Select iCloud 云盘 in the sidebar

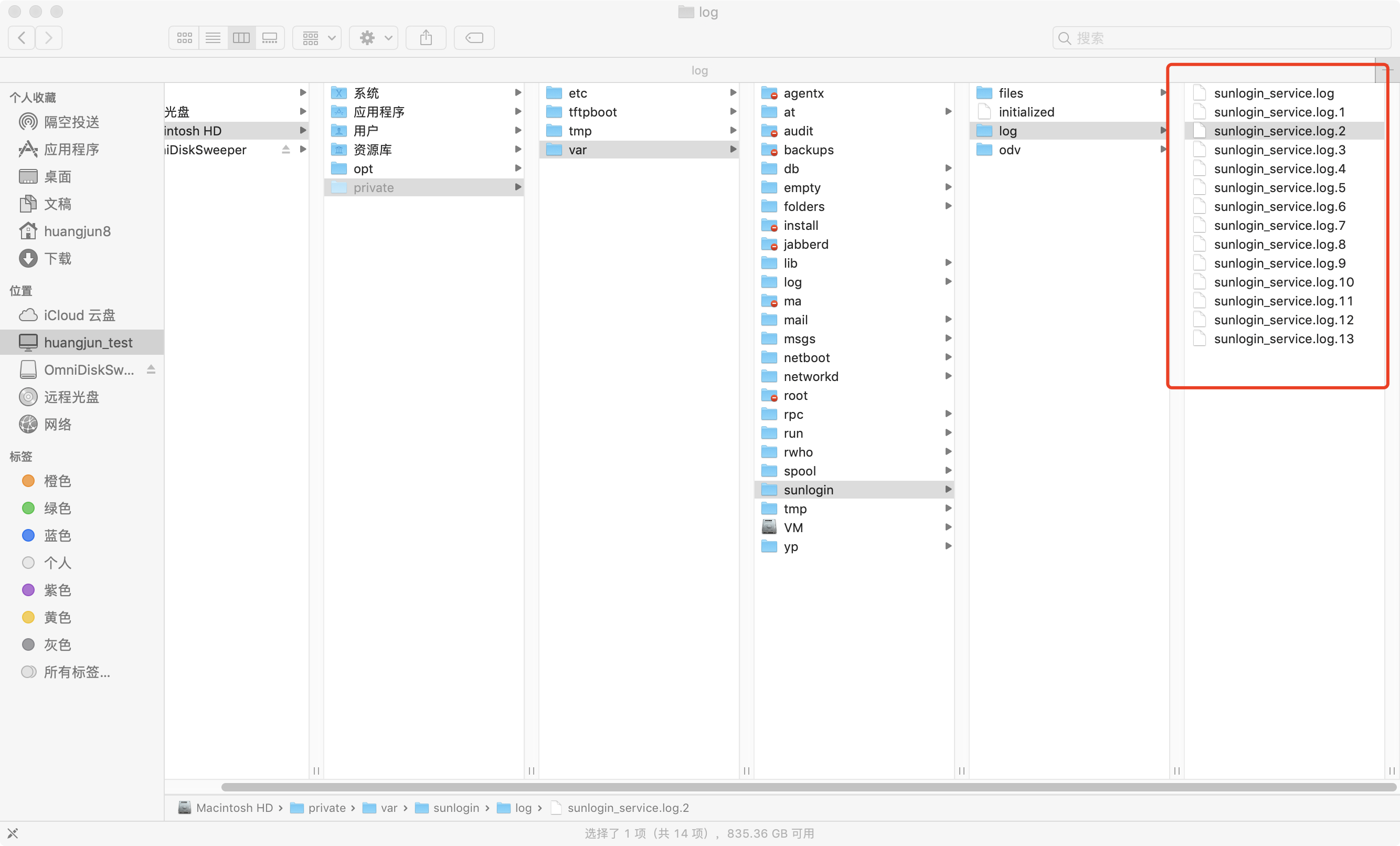[79, 314]
